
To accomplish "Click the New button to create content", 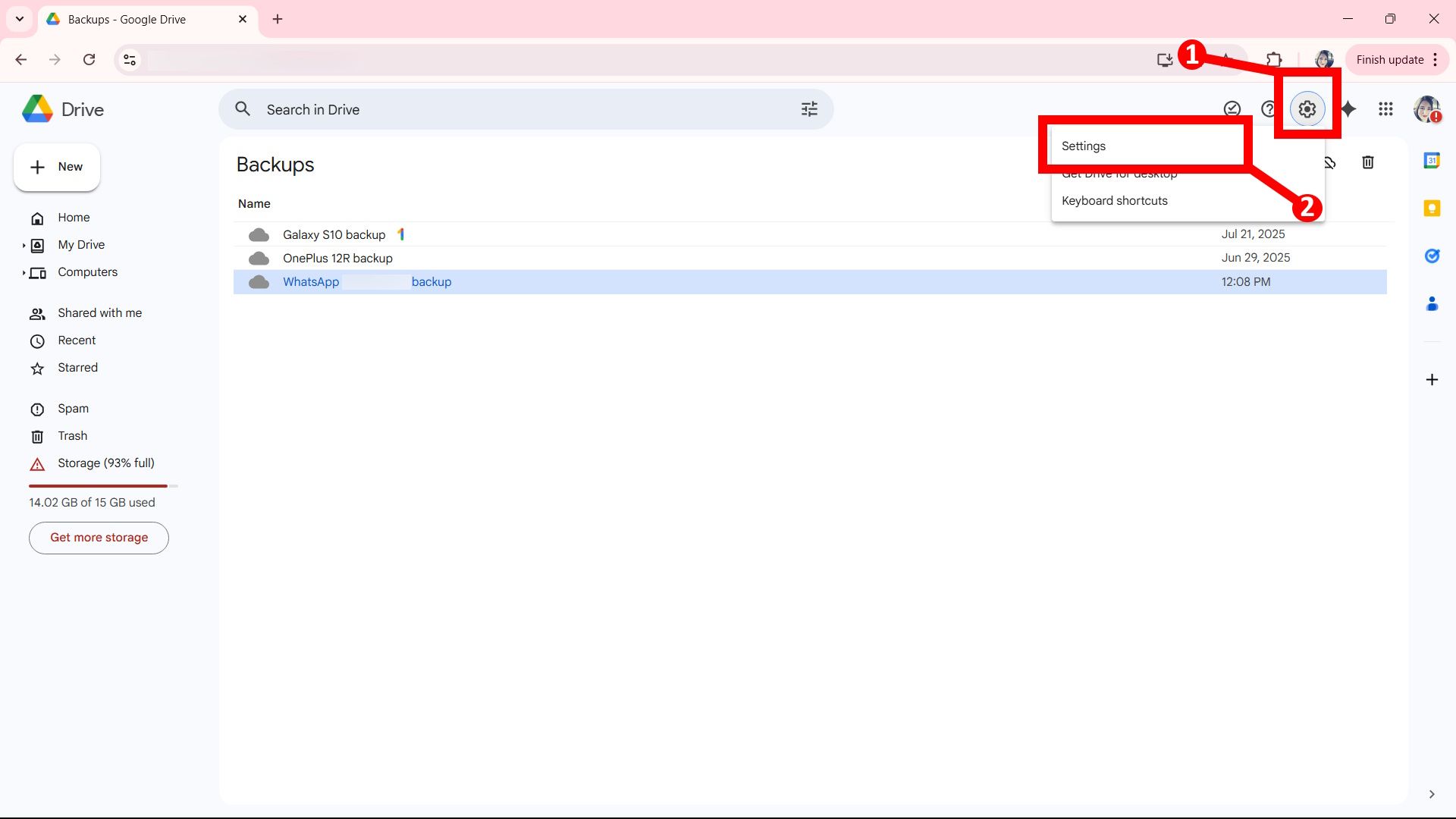I will (x=56, y=167).
